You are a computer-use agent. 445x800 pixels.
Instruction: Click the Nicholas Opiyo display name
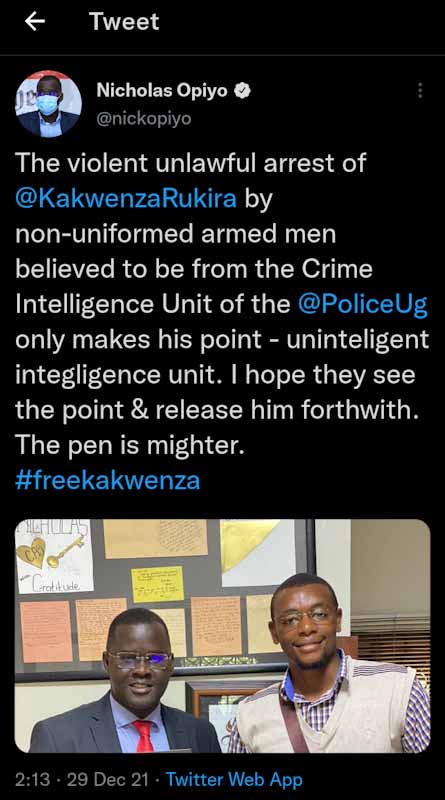[162, 91]
